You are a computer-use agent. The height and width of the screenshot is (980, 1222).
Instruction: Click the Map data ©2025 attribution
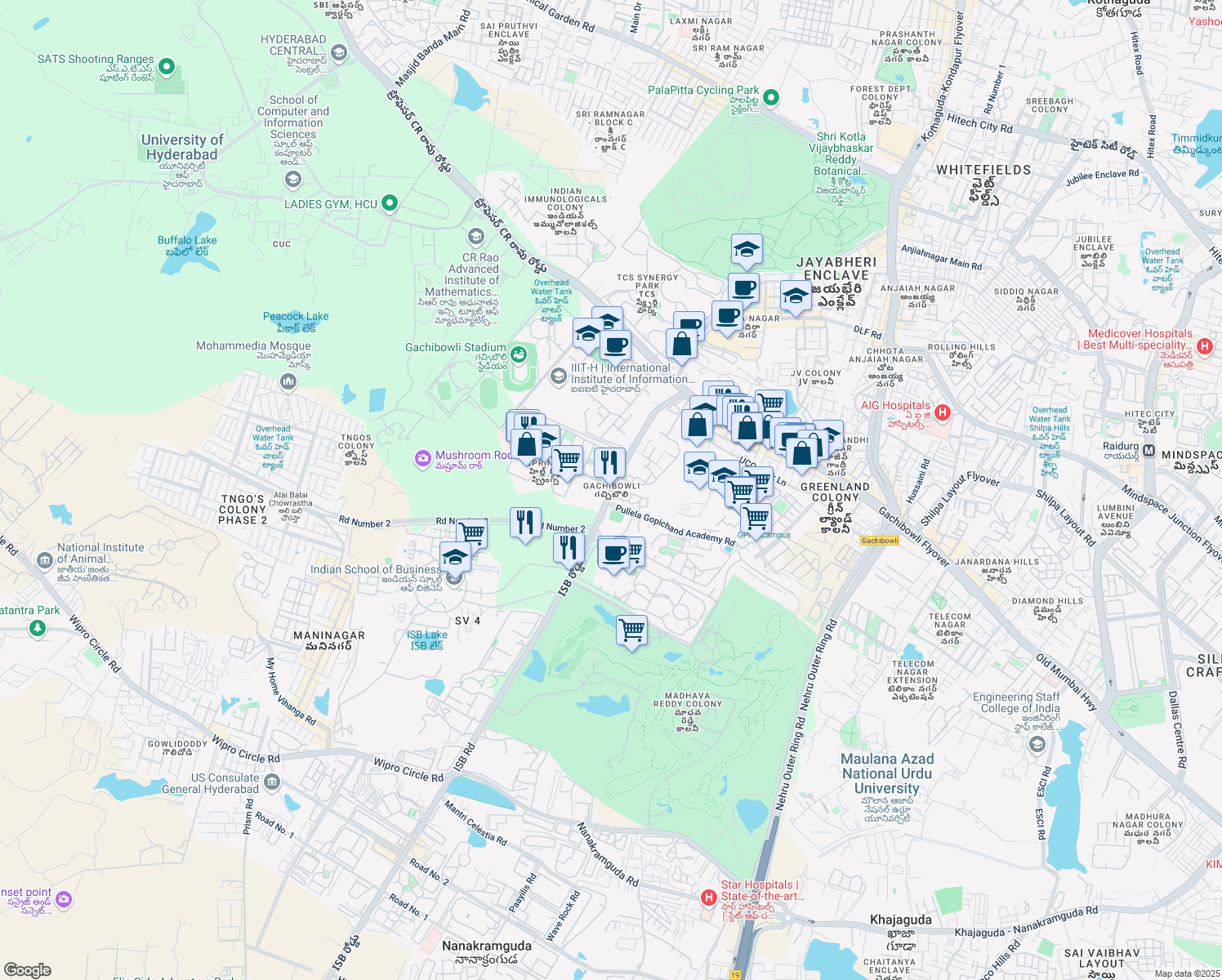tap(1187, 973)
